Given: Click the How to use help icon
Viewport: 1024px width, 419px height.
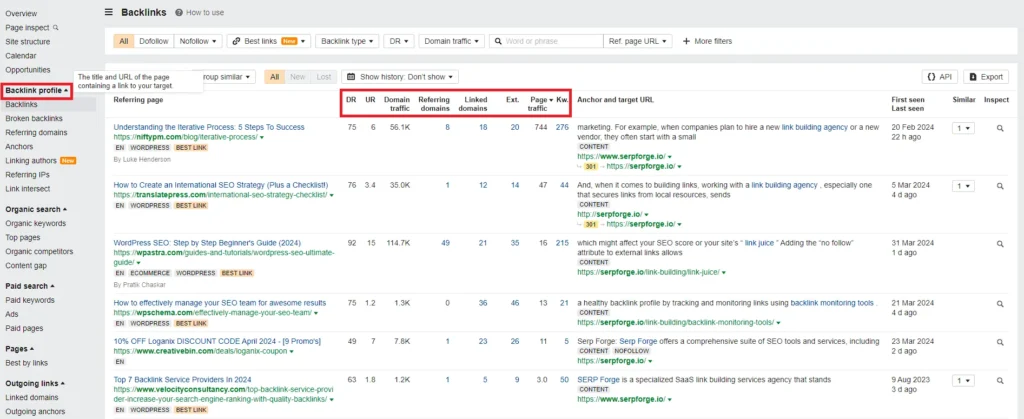Looking at the screenshot, I should click(179, 12).
